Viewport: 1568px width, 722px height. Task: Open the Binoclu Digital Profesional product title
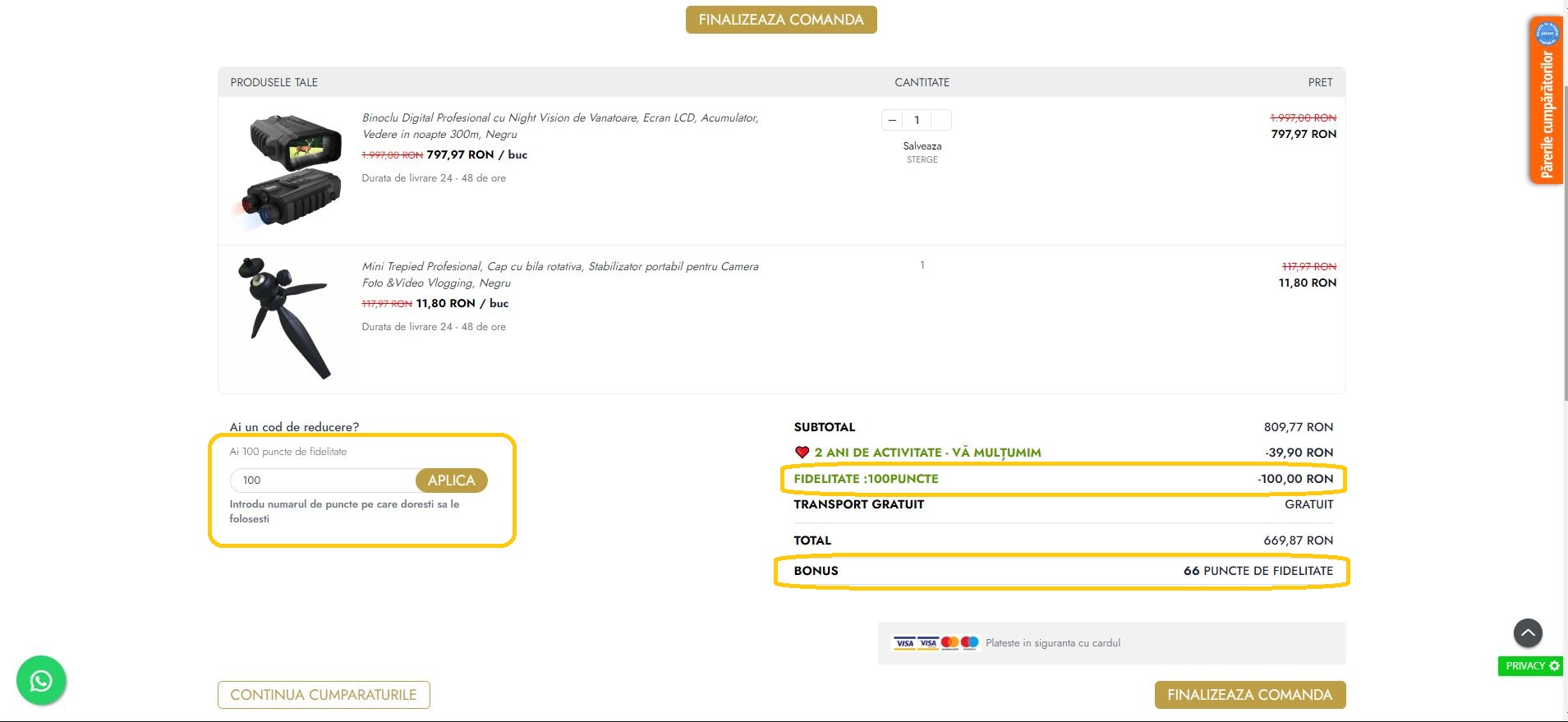pyautogui.click(x=560, y=126)
